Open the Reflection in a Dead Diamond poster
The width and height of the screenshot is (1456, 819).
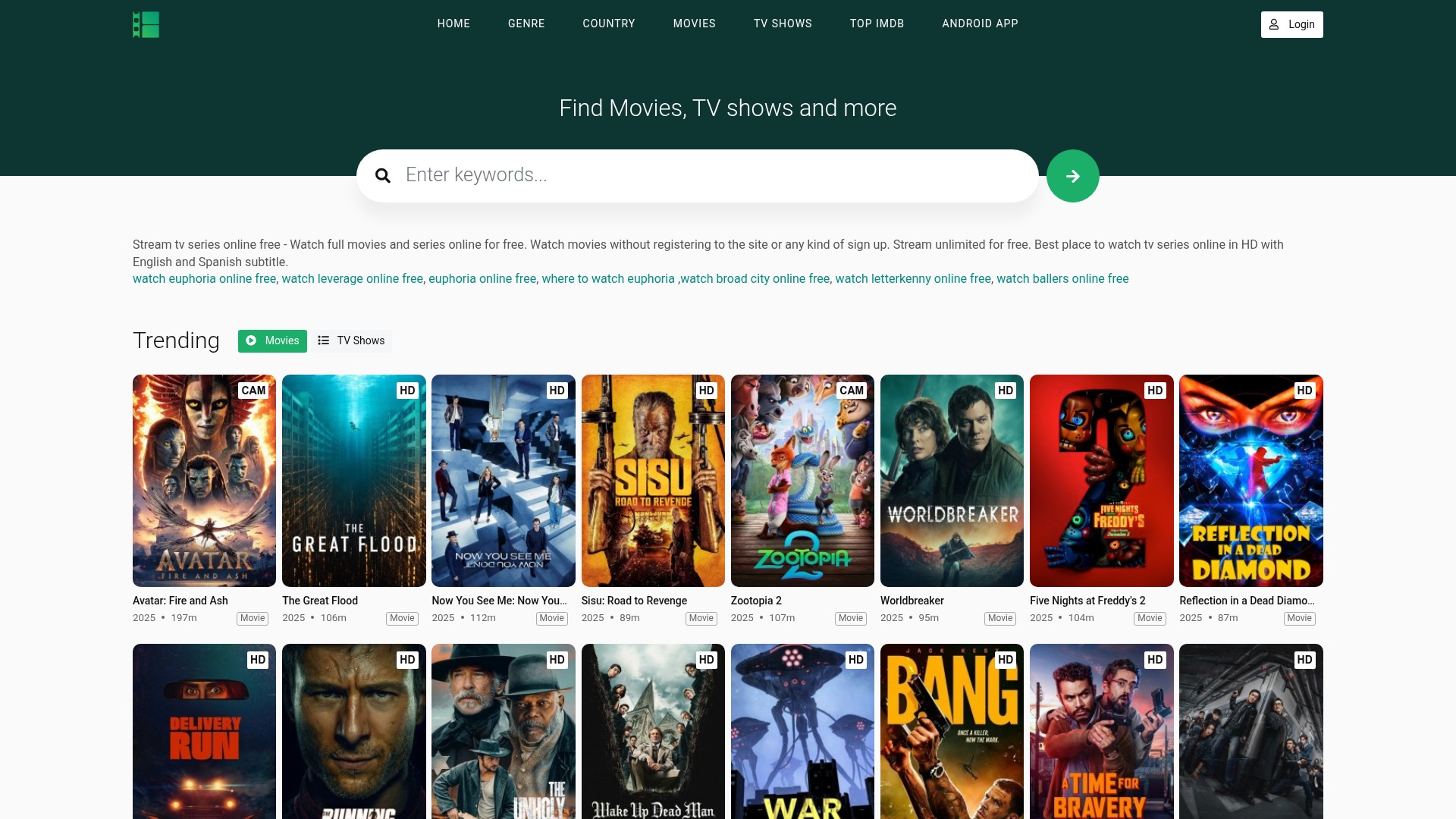(x=1251, y=481)
